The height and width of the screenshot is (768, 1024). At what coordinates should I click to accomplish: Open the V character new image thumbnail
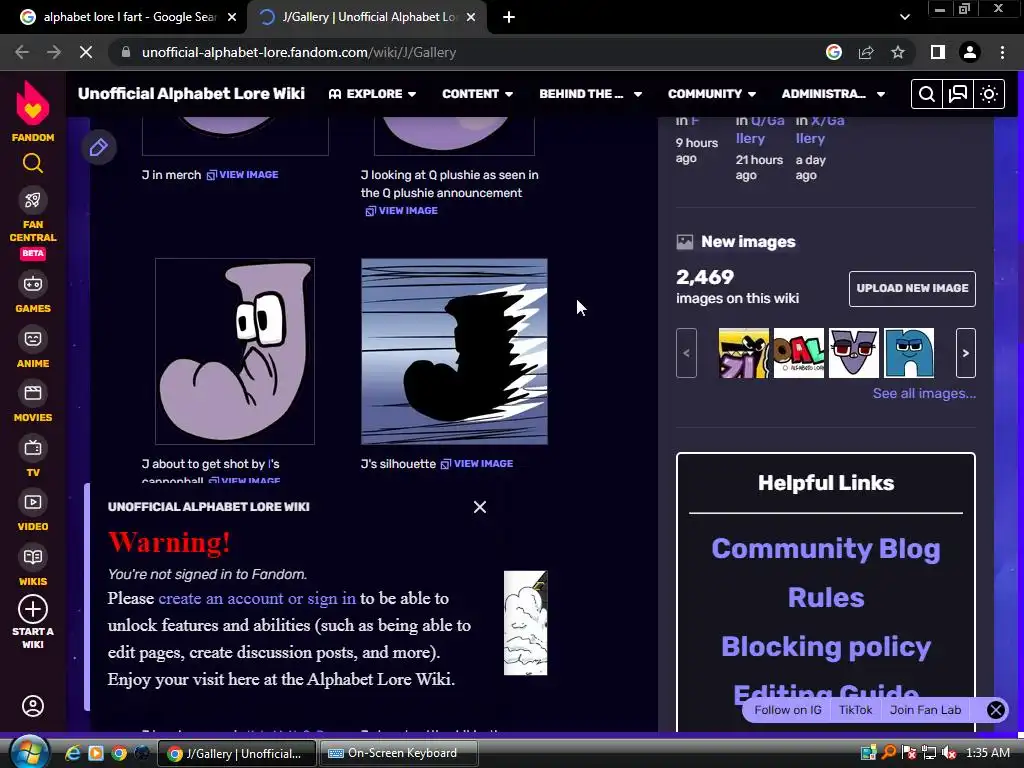click(854, 353)
